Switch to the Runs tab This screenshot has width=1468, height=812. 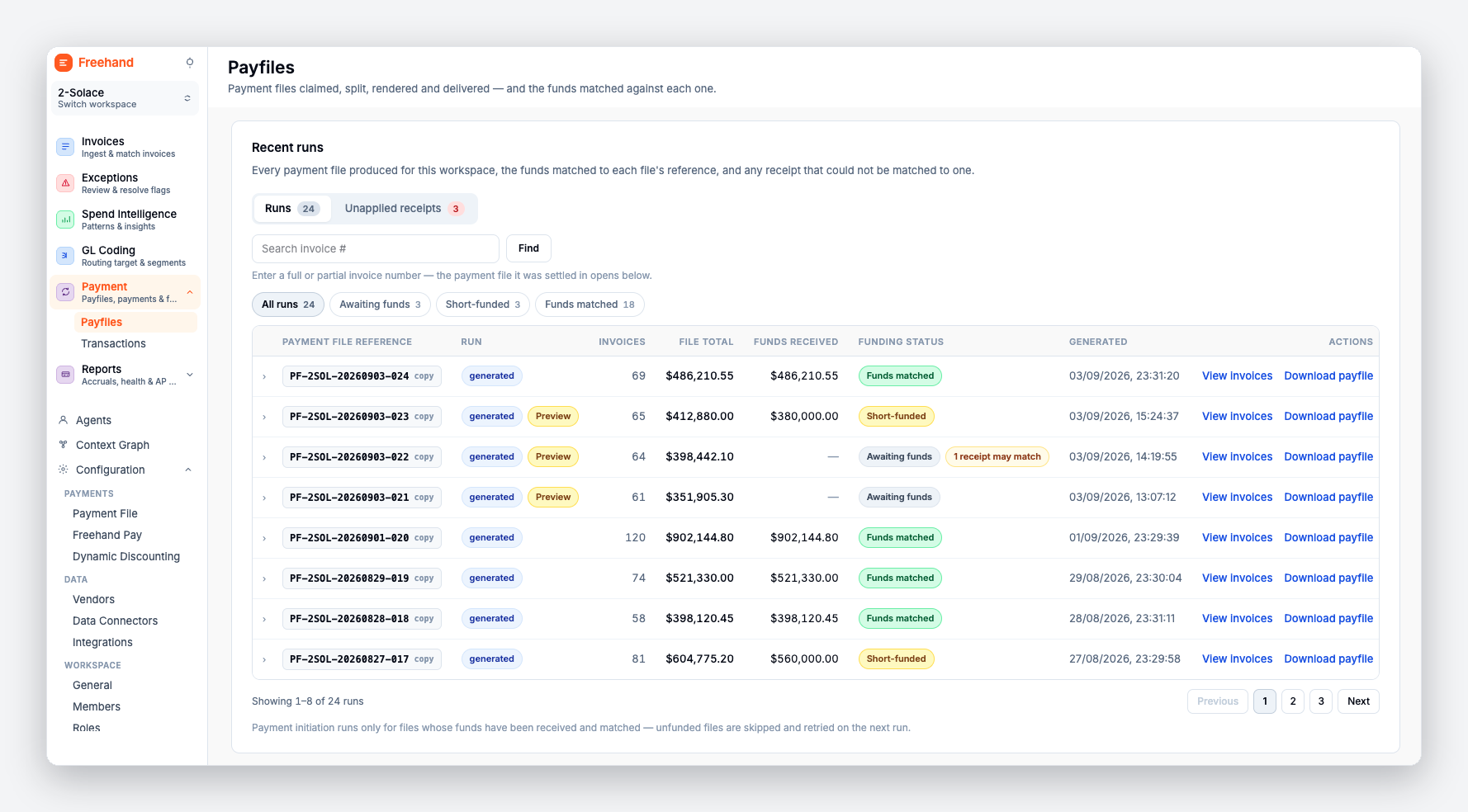click(x=292, y=209)
